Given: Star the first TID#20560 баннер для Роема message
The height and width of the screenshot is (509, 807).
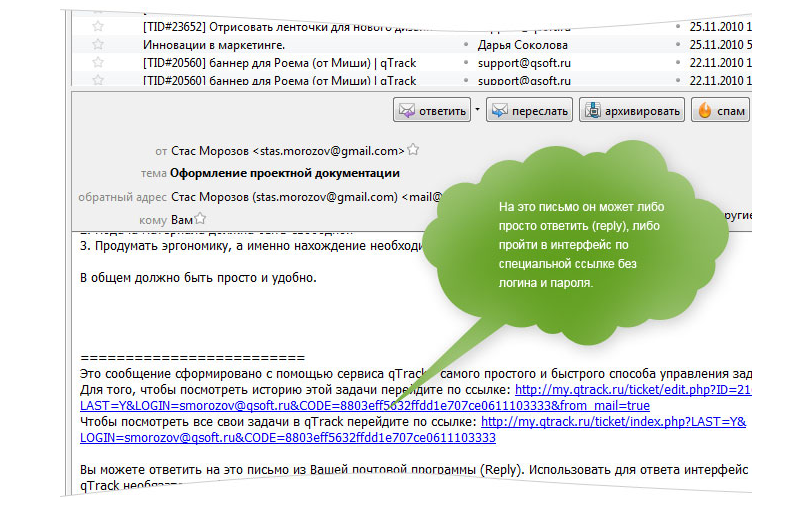Looking at the screenshot, I should 98,62.
